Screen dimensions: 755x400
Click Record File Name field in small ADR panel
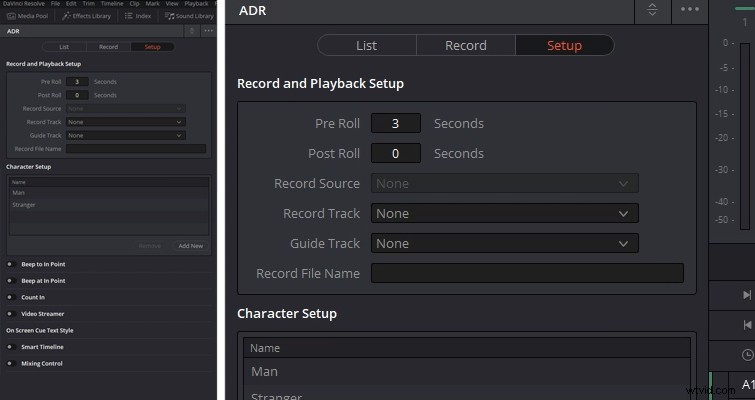pos(136,149)
